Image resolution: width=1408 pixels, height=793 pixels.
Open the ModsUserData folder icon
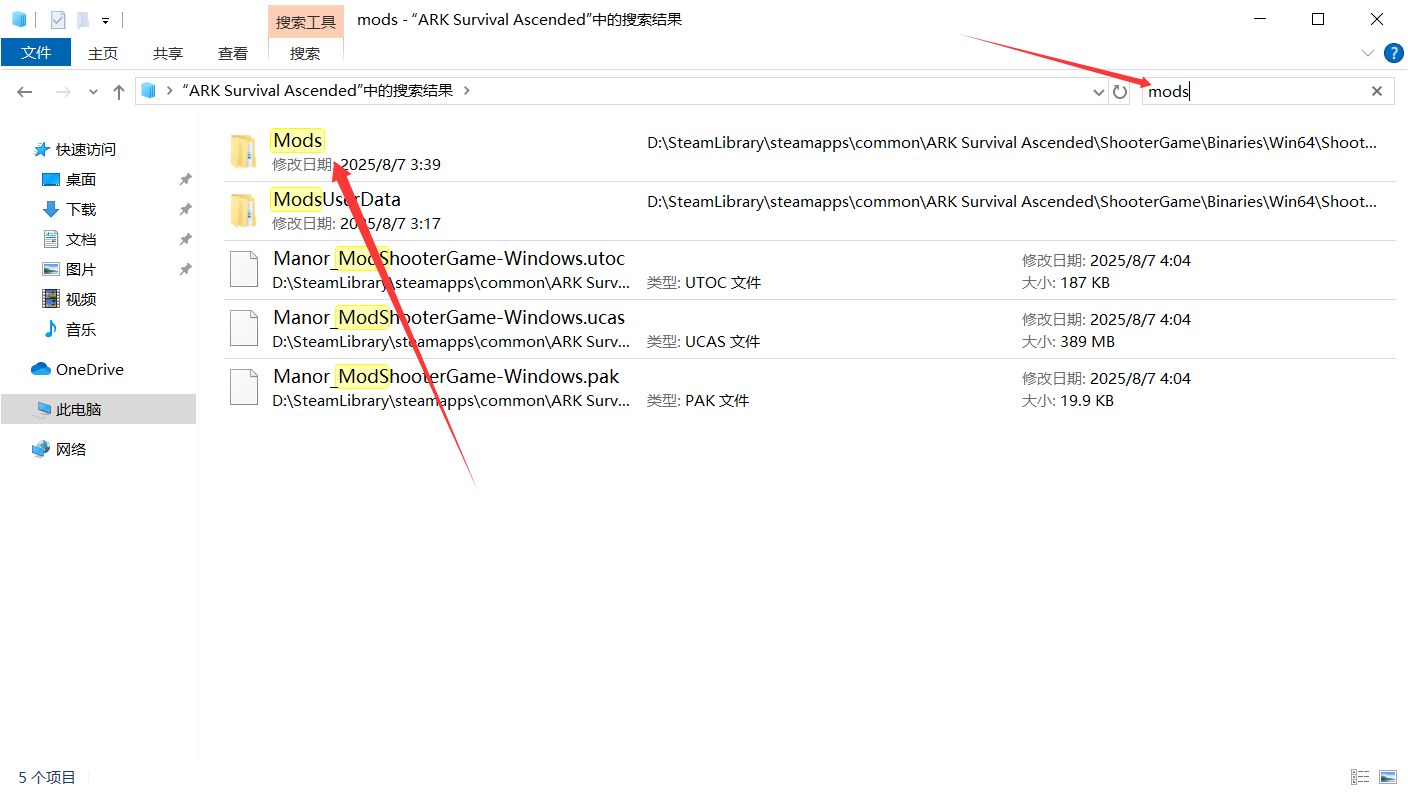coord(243,210)
